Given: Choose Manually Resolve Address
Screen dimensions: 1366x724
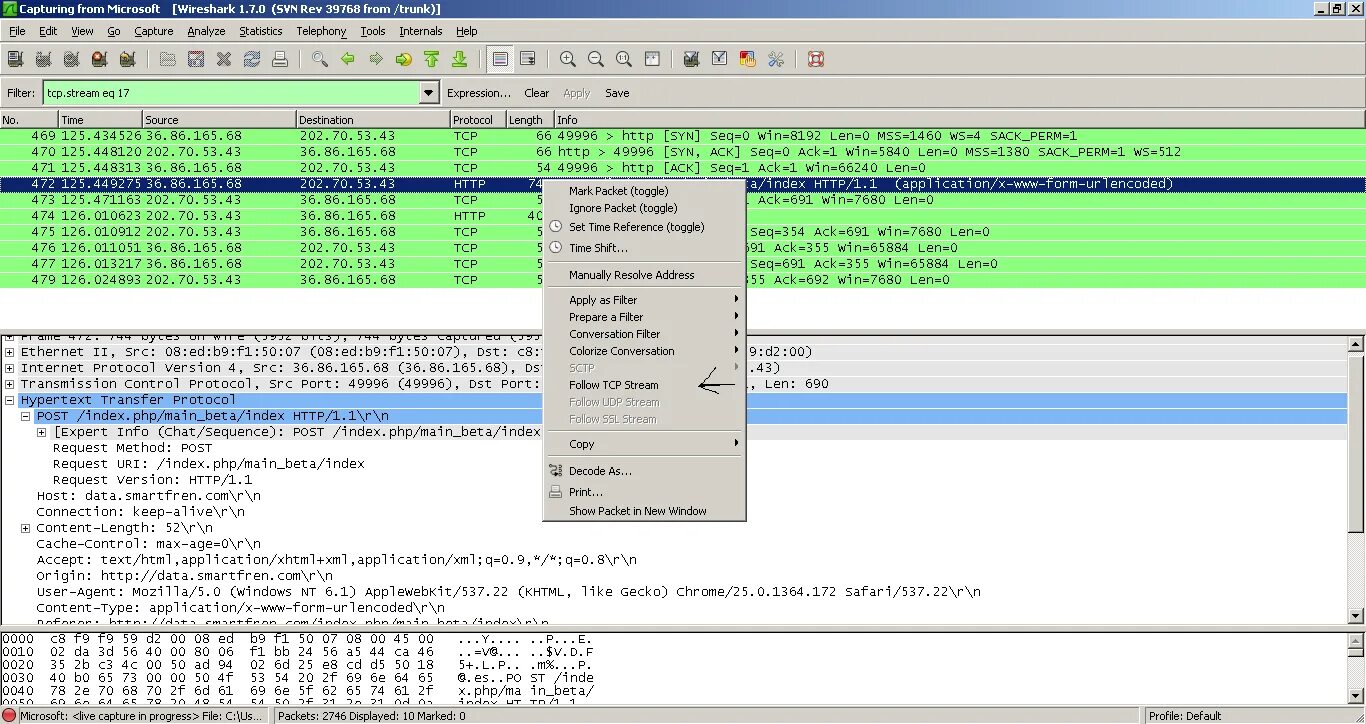Looking at the screenshot, I should 645,275.
